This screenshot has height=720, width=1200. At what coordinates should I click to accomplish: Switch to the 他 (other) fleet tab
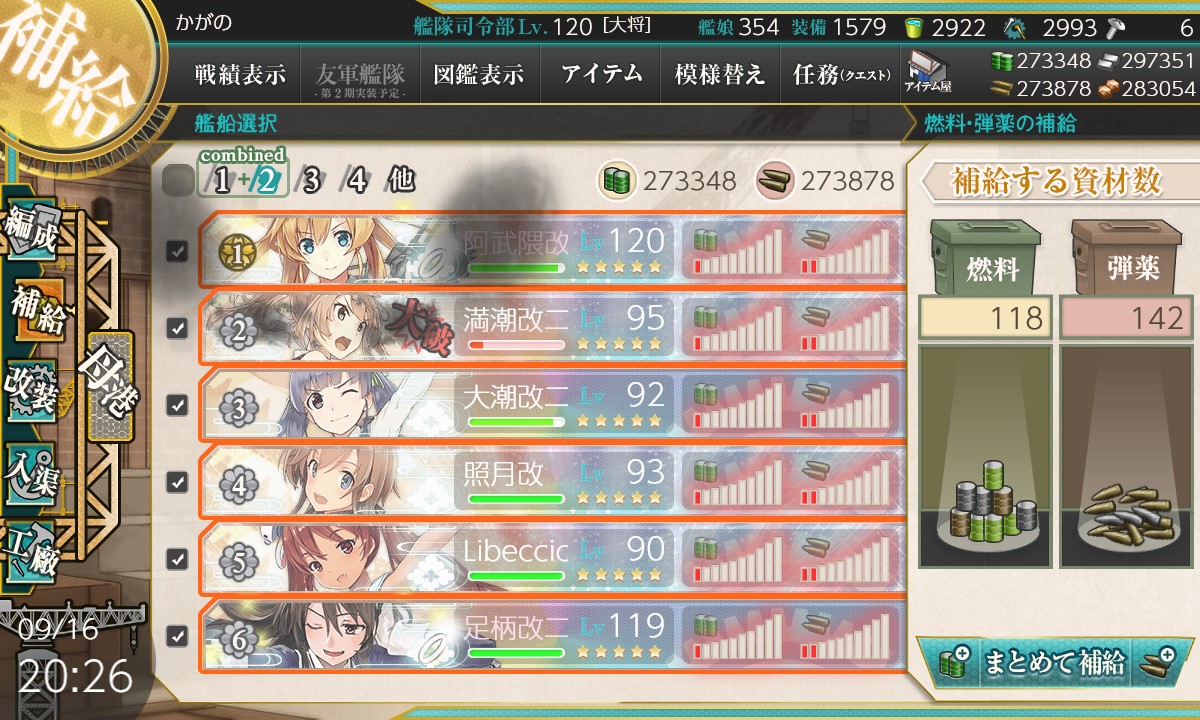coord(400,181)
